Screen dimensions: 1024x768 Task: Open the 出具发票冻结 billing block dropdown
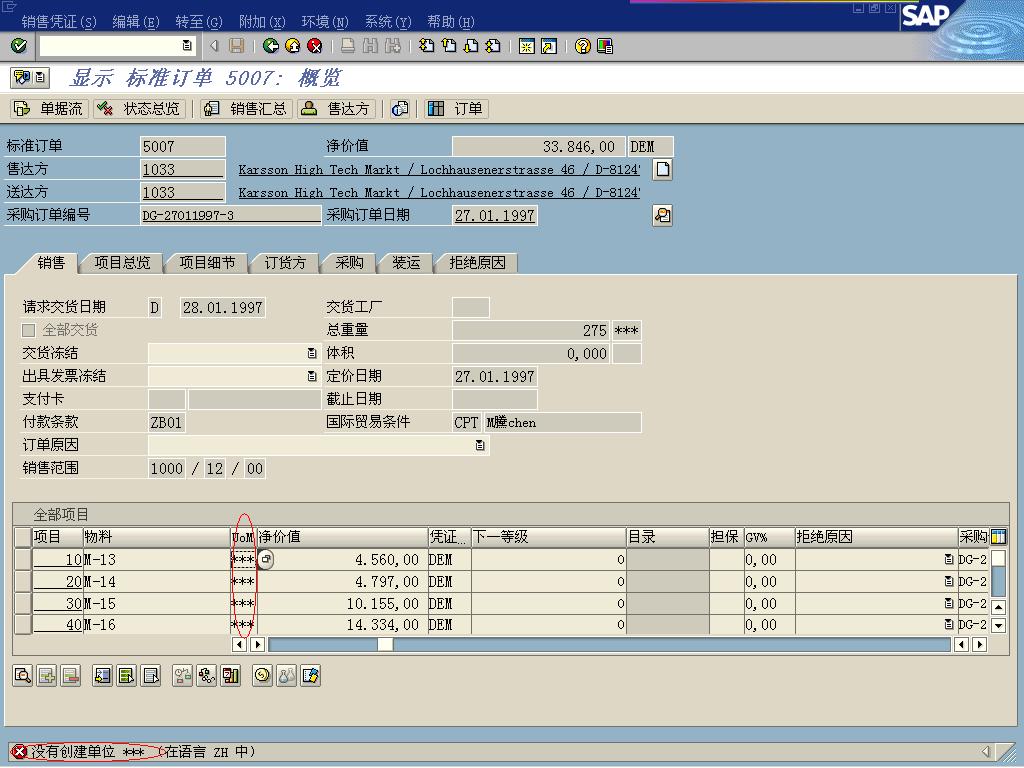[312, 376]
